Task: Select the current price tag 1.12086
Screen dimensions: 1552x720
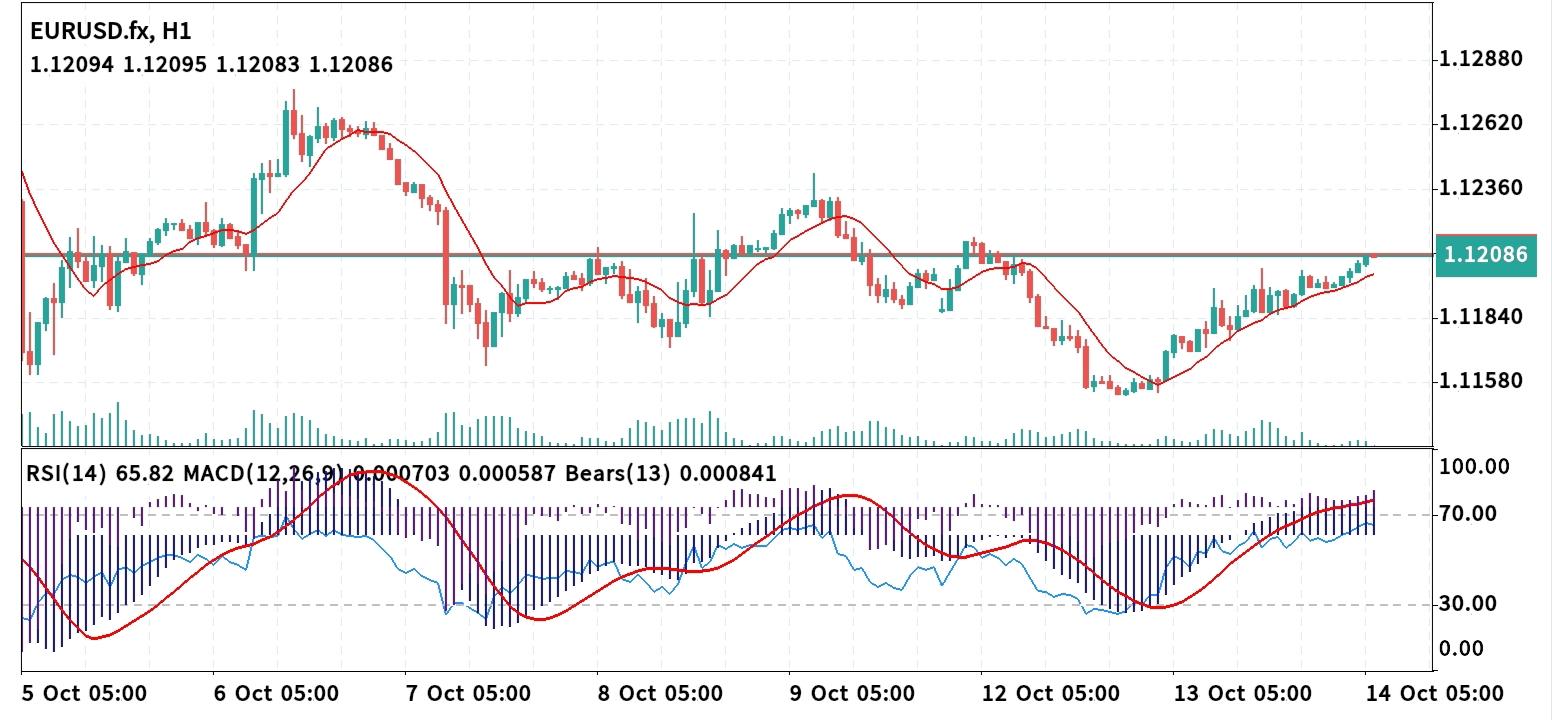Action: [x=1484, y=255]
